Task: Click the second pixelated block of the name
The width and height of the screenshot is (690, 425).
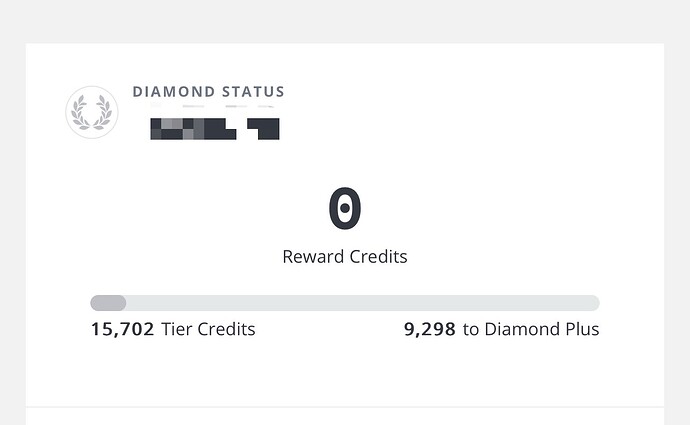Action: click(x=263, y=129)
